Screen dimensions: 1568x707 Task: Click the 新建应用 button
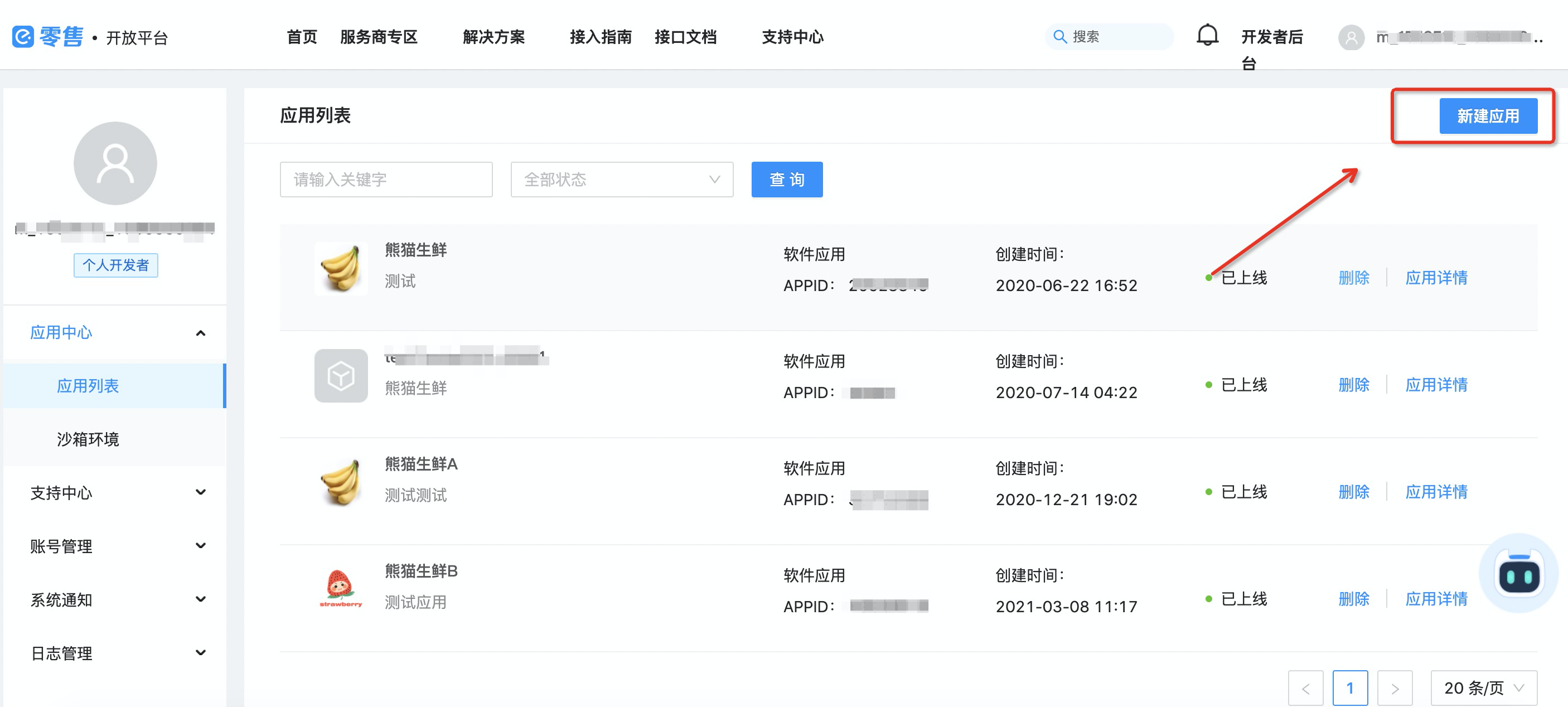point(1487,115)
